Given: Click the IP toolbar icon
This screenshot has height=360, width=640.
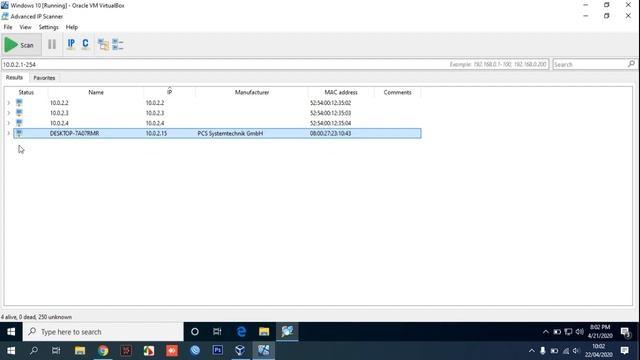Looking at the screenshot, I should tap(71, 44).
